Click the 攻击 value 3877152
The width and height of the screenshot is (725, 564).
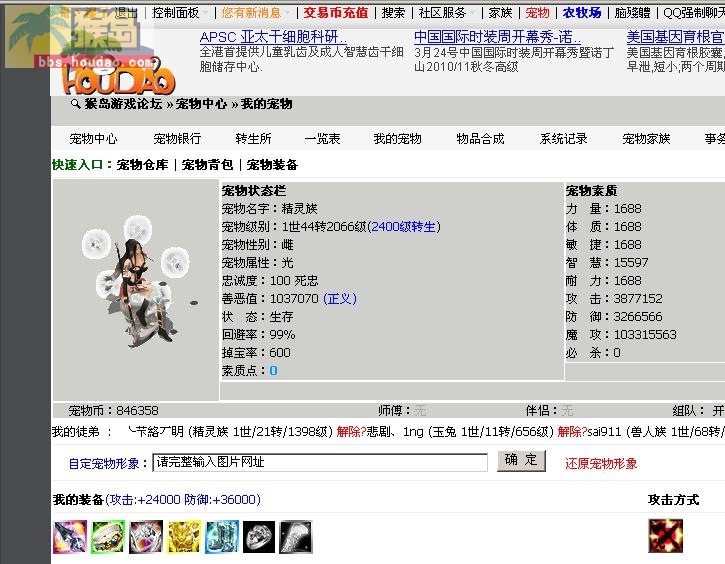pyautogui.click(x=638, y=299)
